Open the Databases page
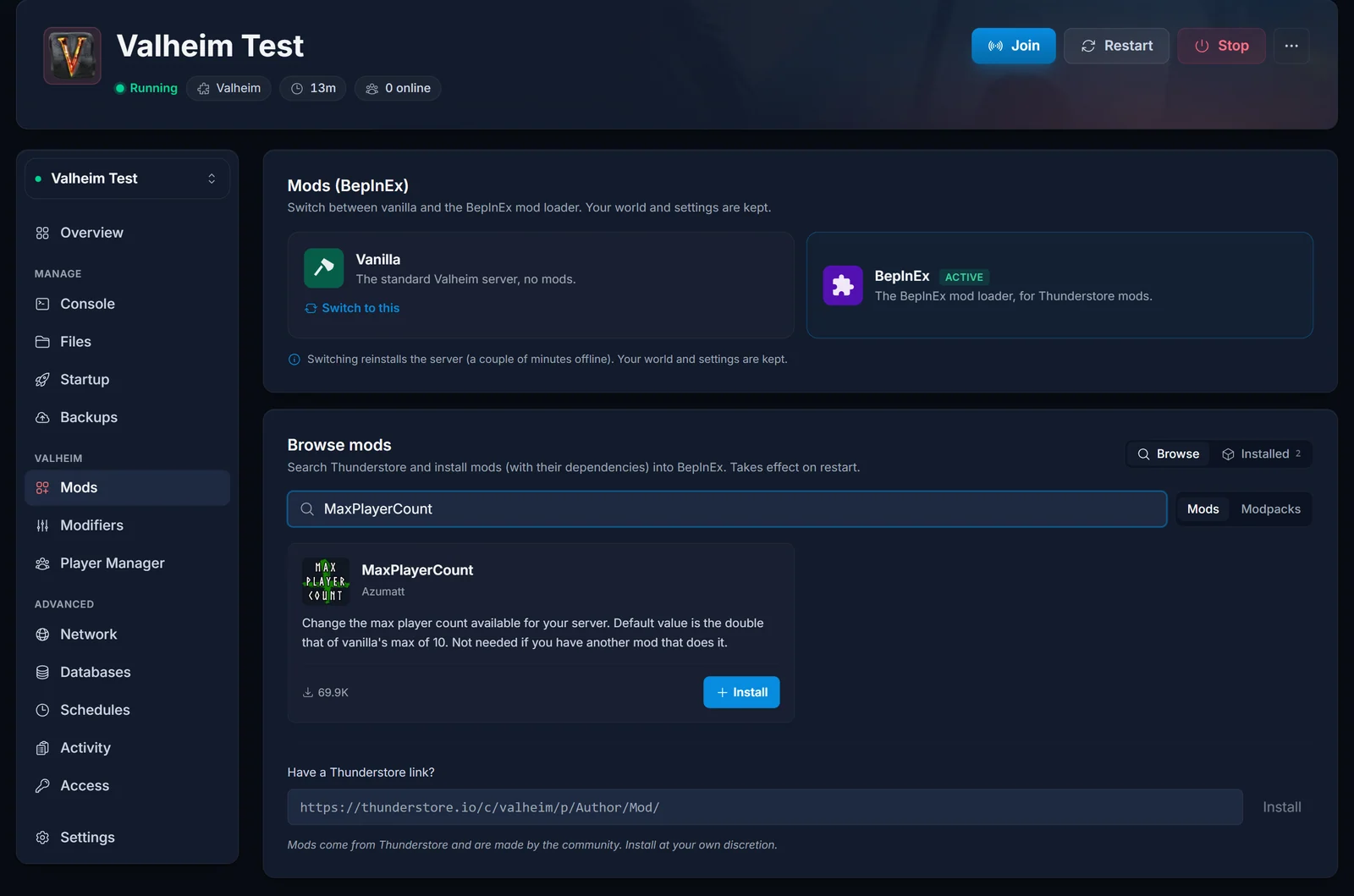The image size is (1354, 896). point(127,673)
